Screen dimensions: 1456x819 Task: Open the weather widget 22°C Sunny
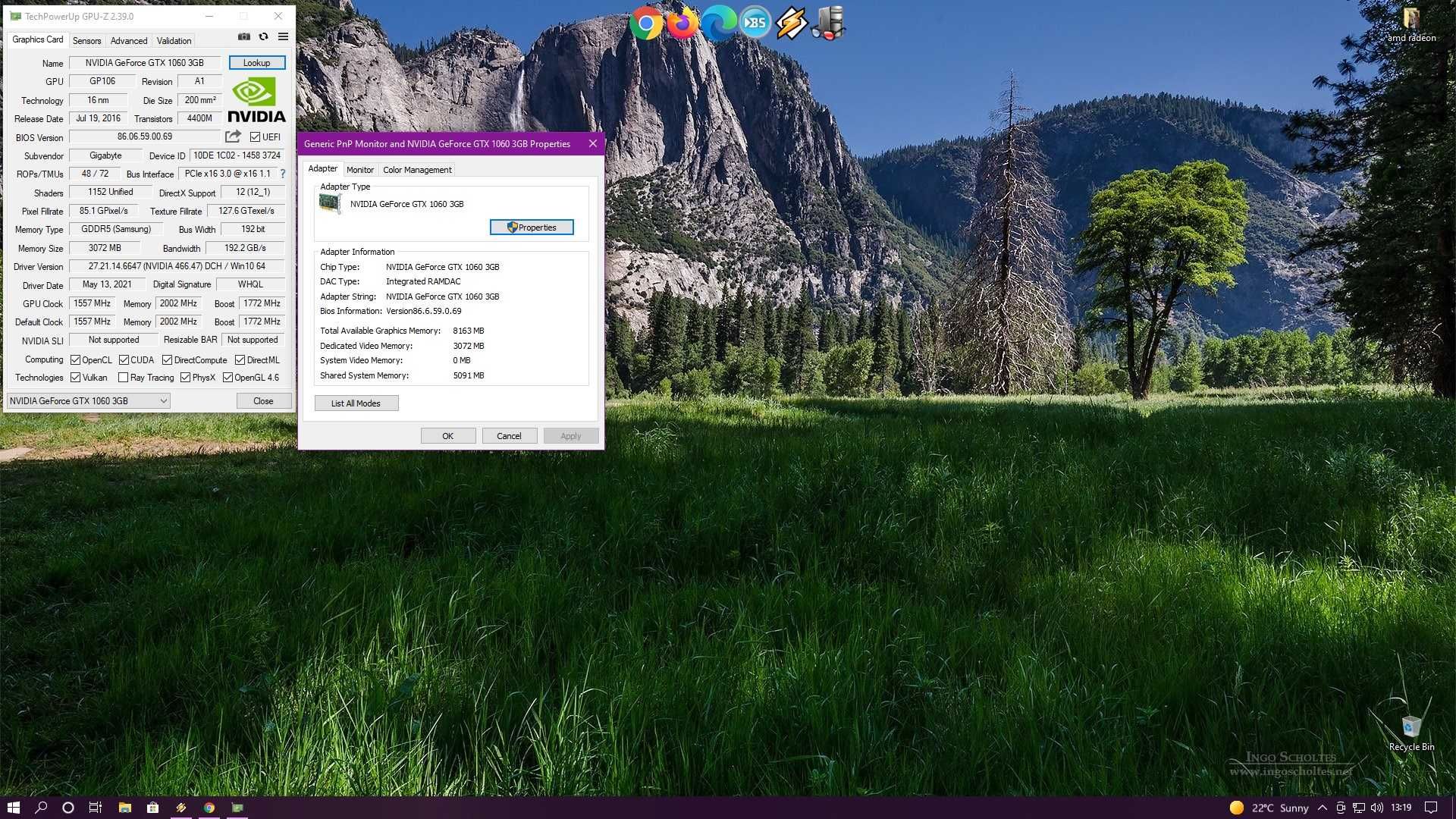pyautogui.click(x=1269, y=808)
